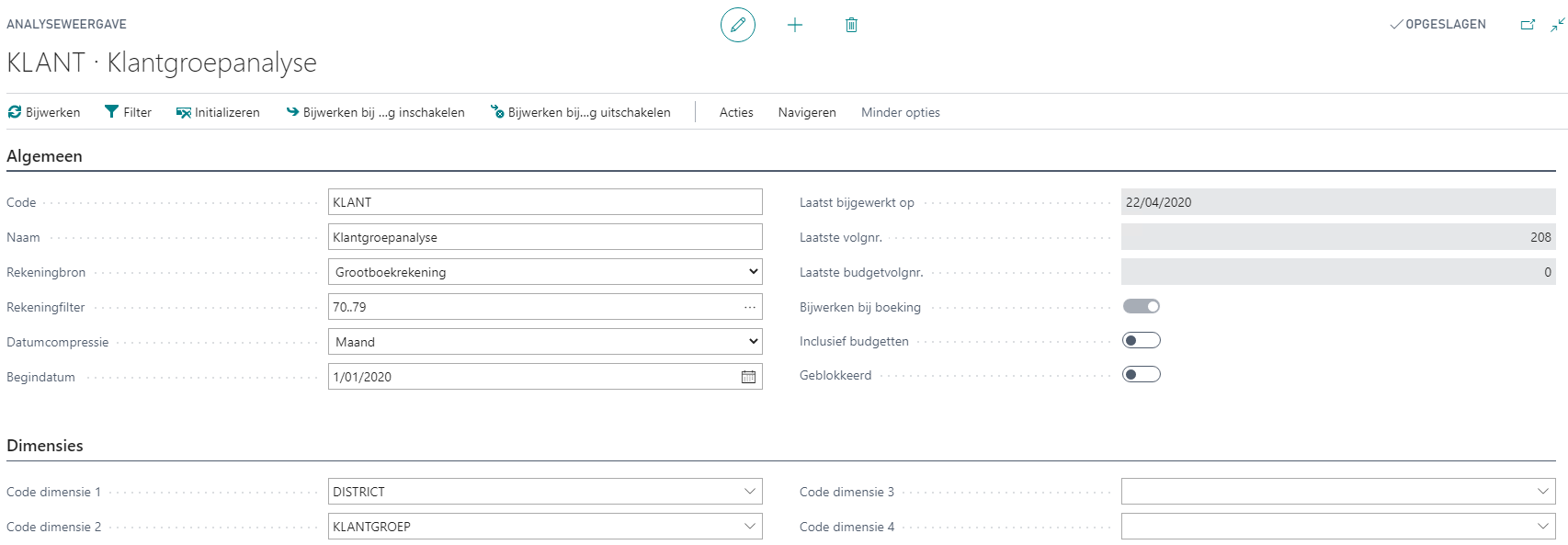Click Bijwerken bij...g uitschakelen
The image size is (1568, 545).
coord(581,112)
